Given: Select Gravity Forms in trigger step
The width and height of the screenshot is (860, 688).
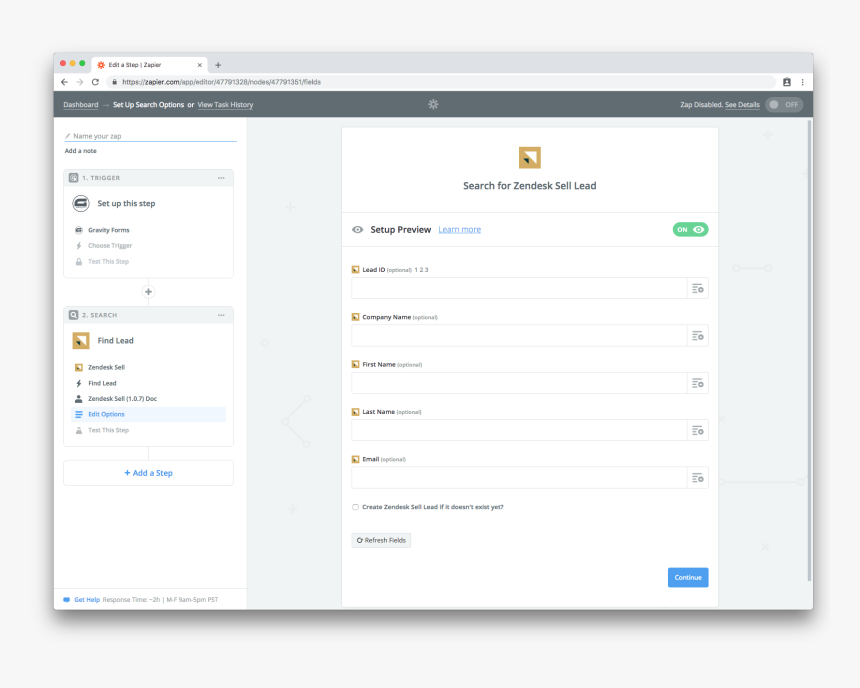Looking at the screenshot, I should pyautogui.click(x=109, y=230).
